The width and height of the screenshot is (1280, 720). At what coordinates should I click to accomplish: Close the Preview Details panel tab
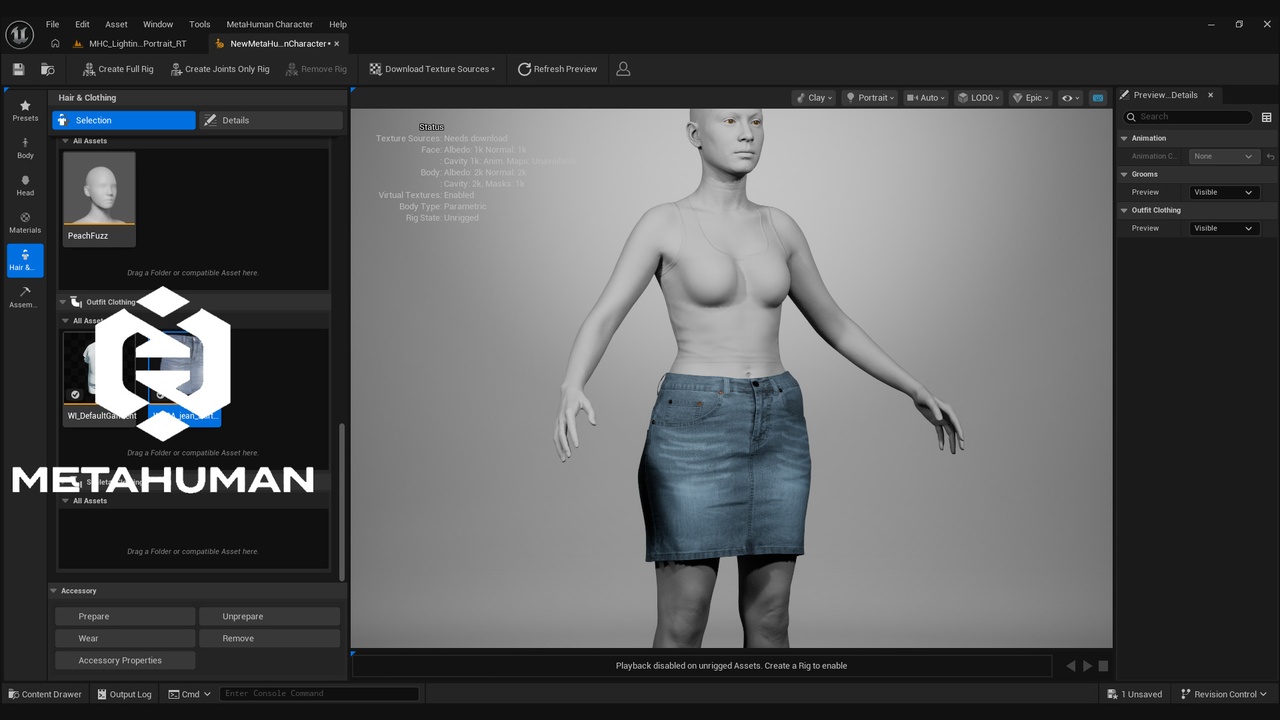[x=1210, y=95]
